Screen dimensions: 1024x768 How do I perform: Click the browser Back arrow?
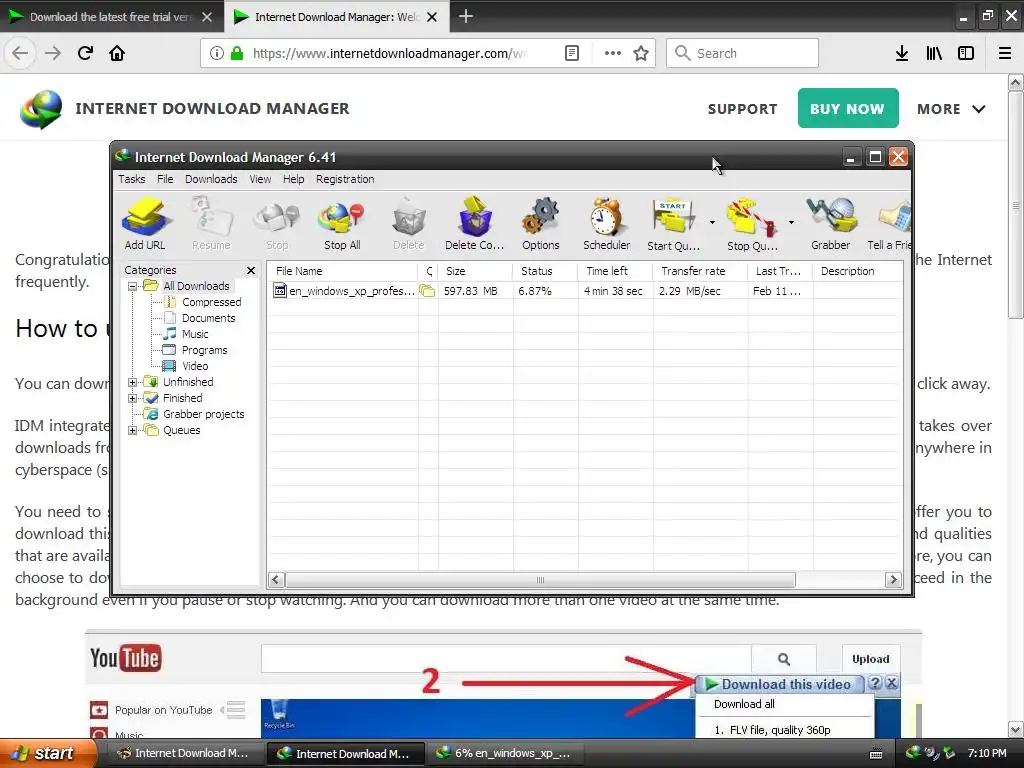point(20,53)
